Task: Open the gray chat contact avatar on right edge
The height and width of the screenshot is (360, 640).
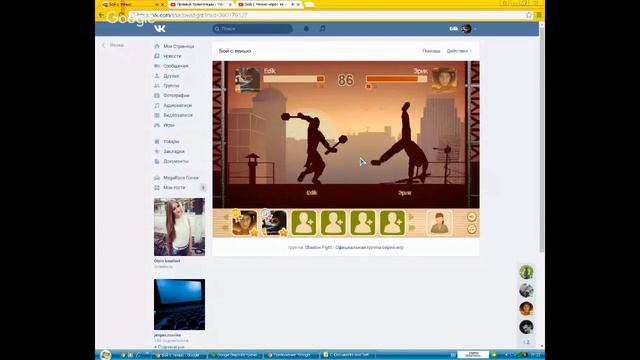Action: 526,290
